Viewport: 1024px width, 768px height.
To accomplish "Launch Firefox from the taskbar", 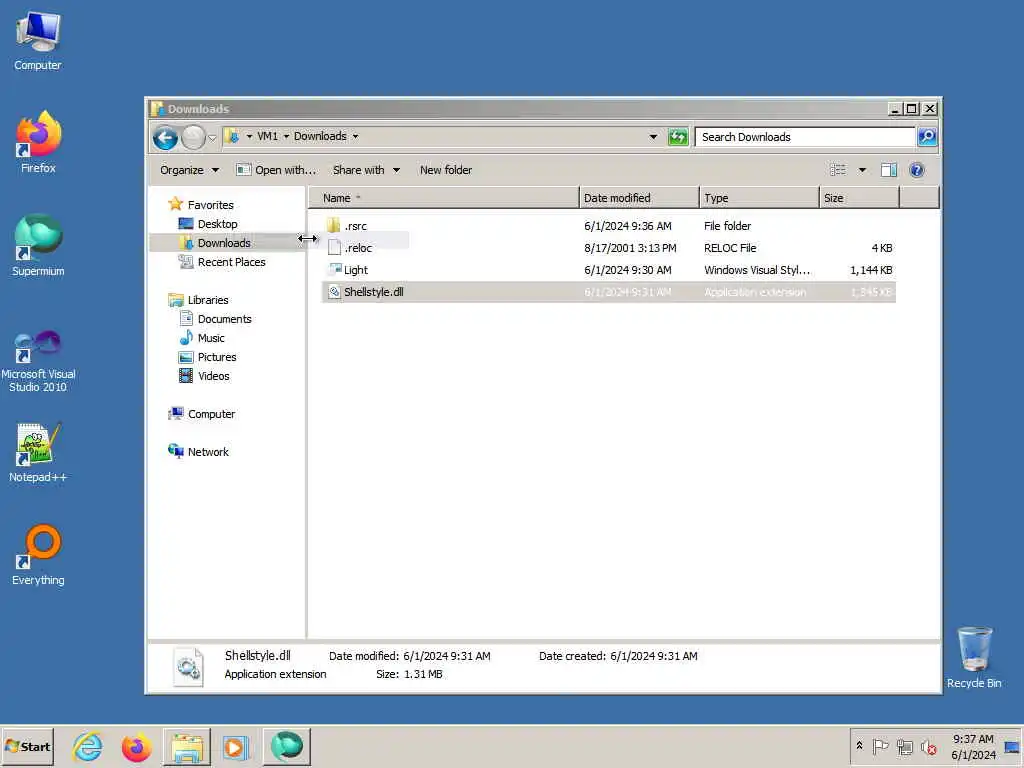I will coord(136,746).
